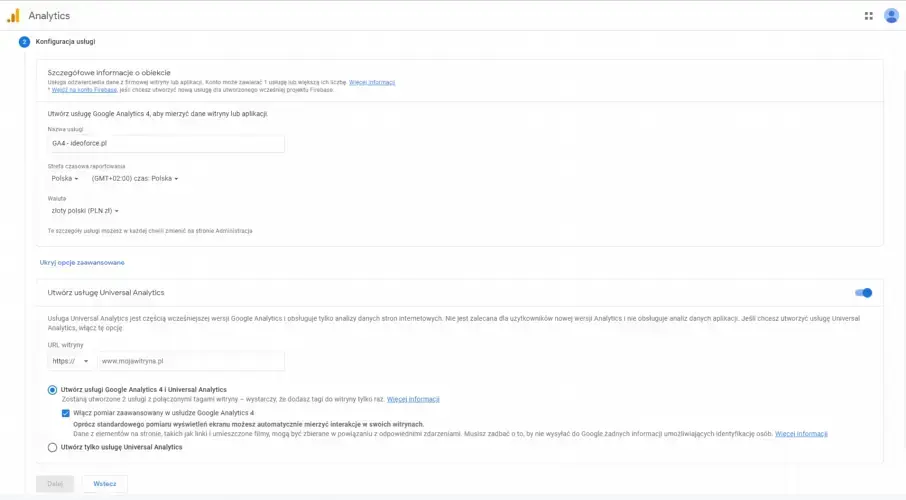Click the Google Analytics logo

(x=14, y=16)
